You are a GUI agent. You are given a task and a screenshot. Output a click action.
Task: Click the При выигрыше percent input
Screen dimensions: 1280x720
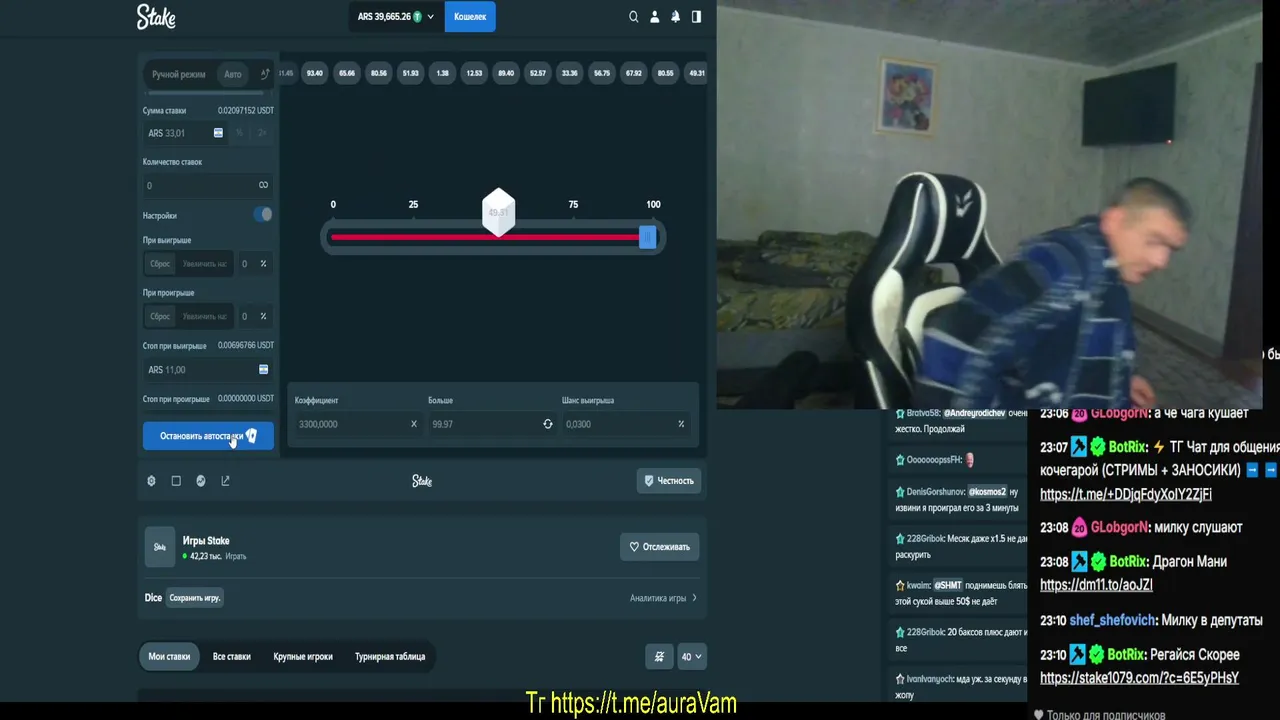click(254, 264)
